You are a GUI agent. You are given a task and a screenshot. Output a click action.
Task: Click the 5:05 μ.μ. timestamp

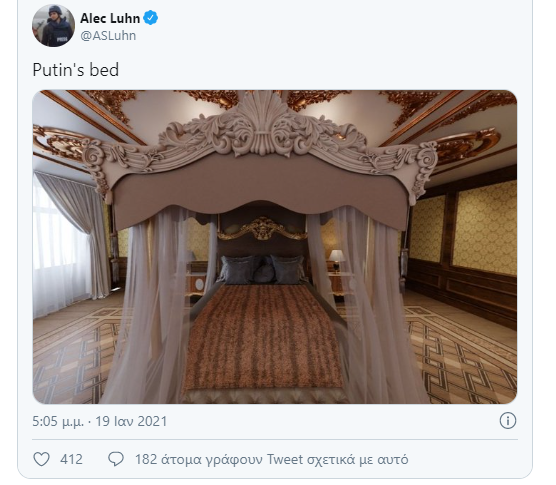point(58,421)
